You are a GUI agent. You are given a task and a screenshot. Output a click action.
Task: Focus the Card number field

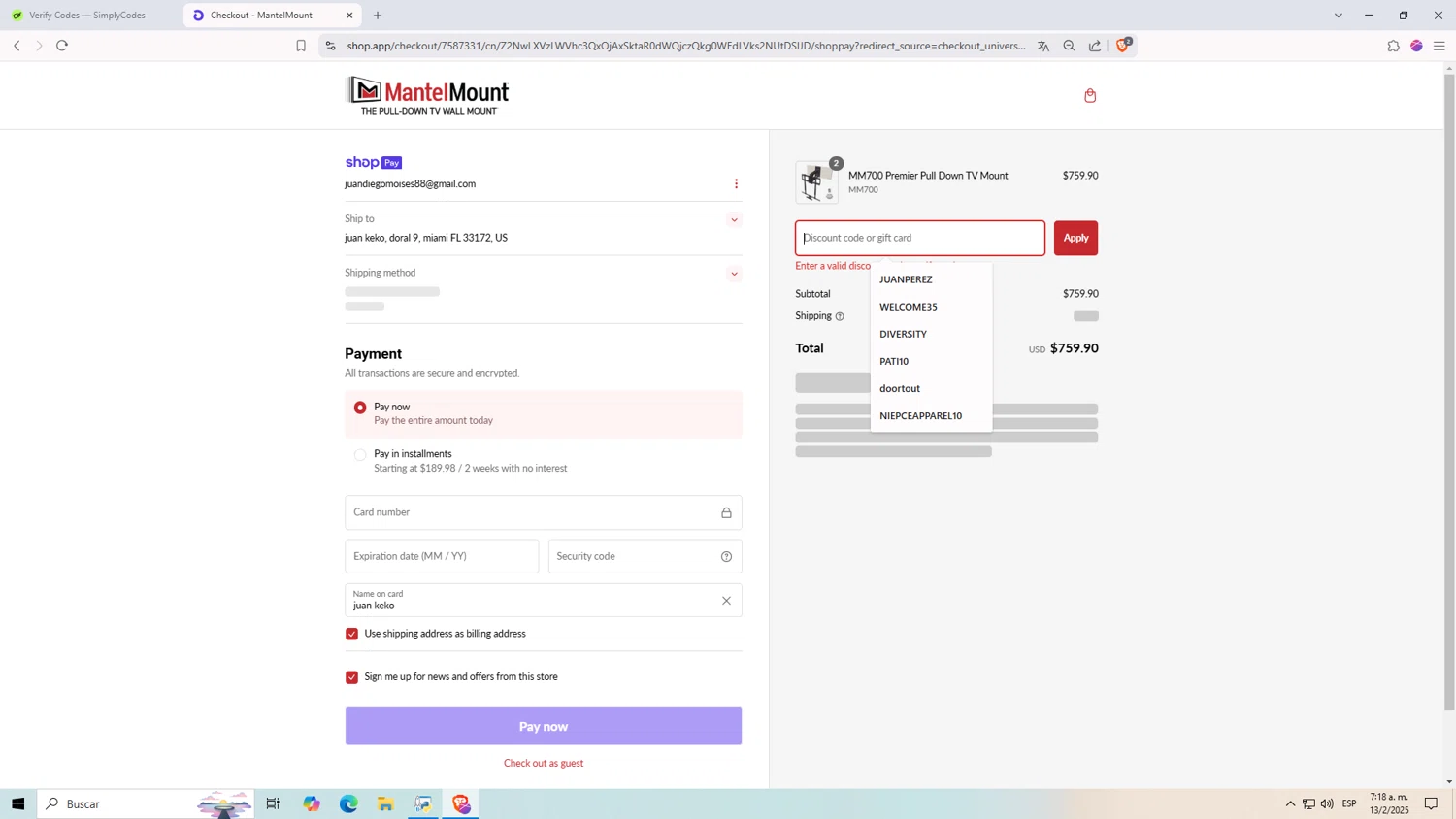point(544,512)
